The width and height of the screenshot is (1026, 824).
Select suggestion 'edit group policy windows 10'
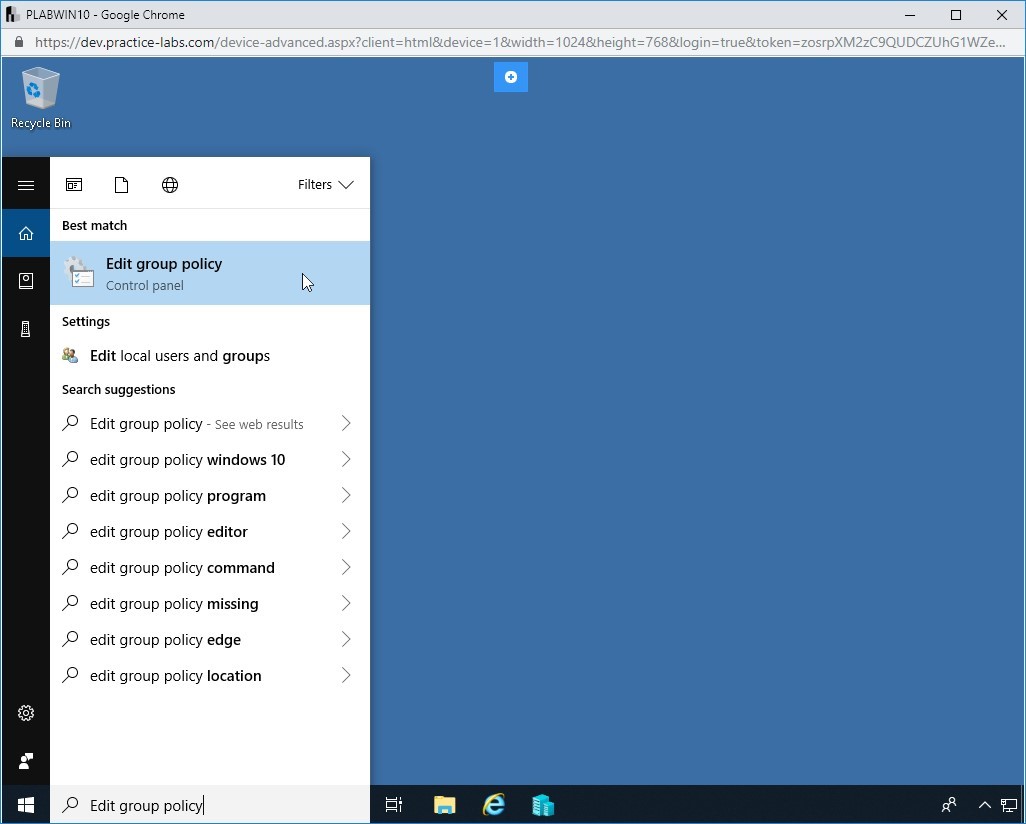point(210,459)
